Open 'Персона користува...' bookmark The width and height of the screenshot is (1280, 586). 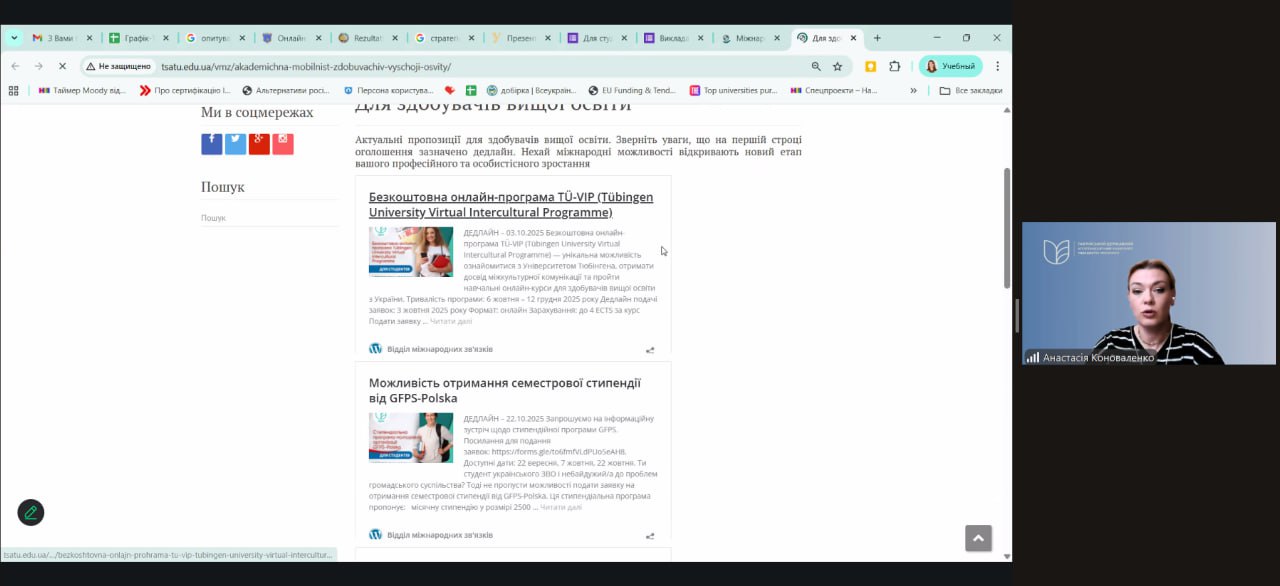(x=388, y=90)
